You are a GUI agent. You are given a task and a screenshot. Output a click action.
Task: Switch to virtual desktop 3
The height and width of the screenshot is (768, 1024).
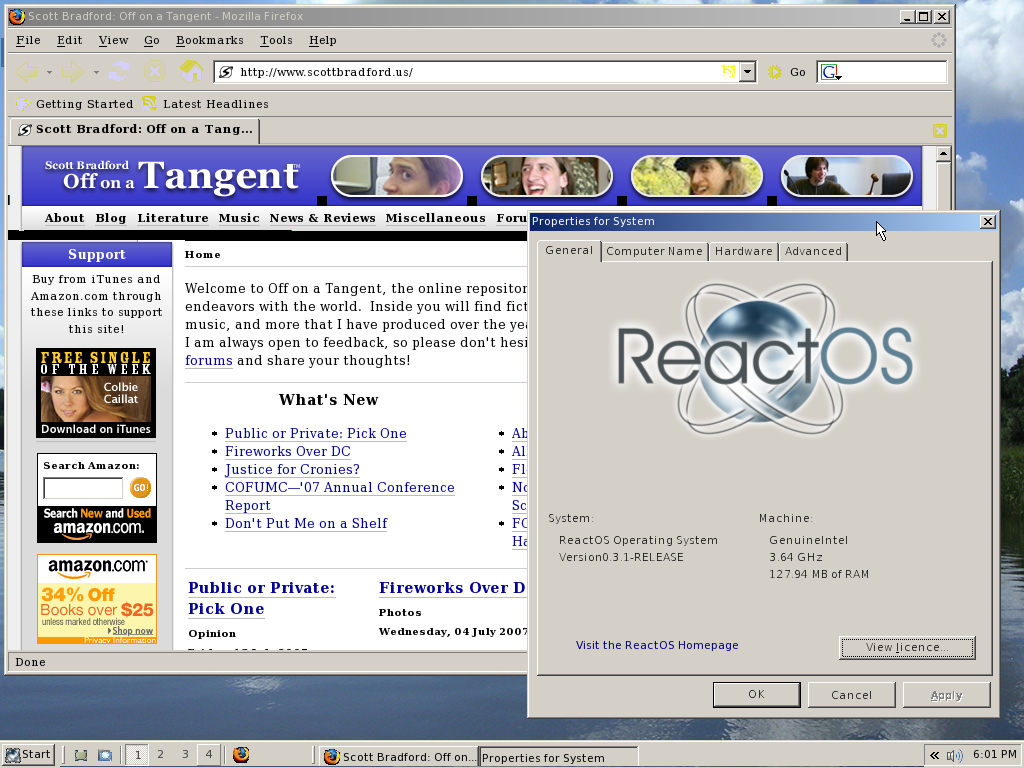(x=185, y=755)
